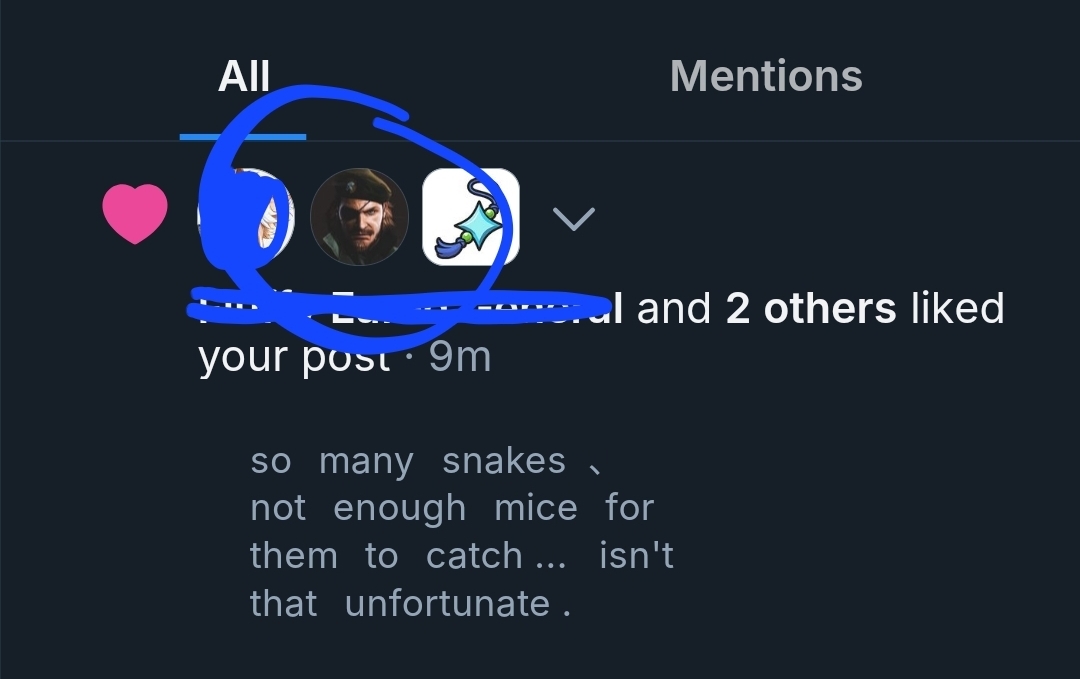Open the green star charm avatar
The image size is (1080, 679).
pos(471,216)
